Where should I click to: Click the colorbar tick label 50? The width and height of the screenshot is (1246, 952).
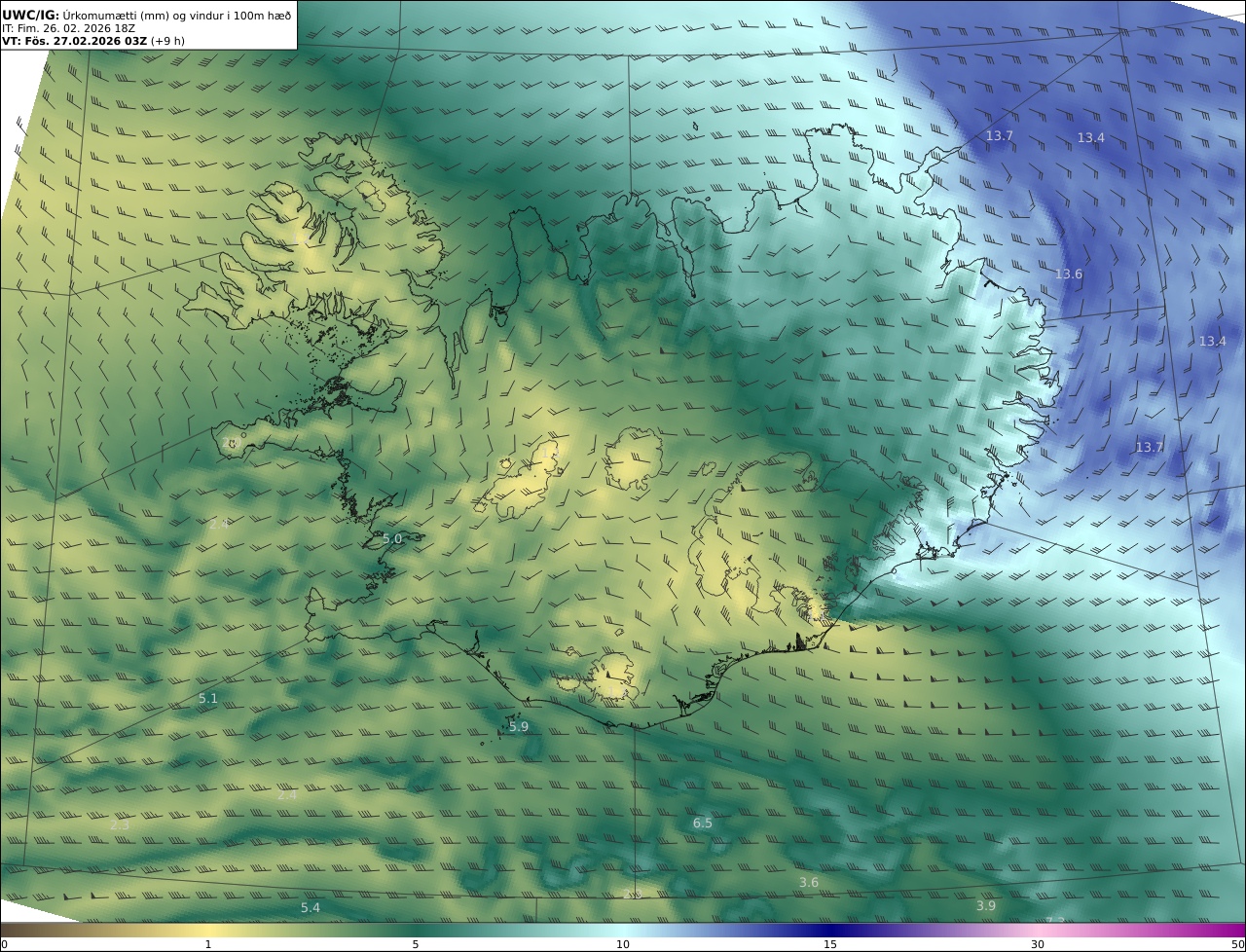[1238, 944]
